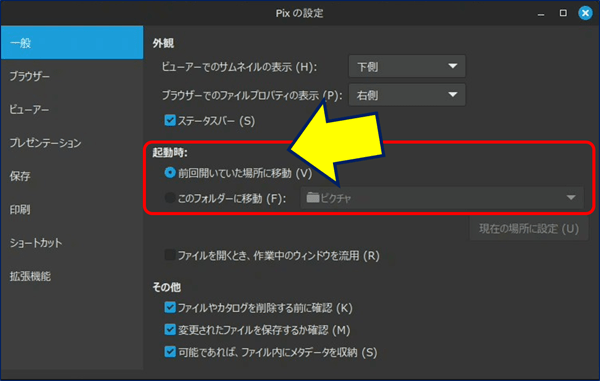This screenshot has width=600, height=381.
Task: Open the ブラウザー settings page
Action: pyautogui.click(x=72, y=76)
